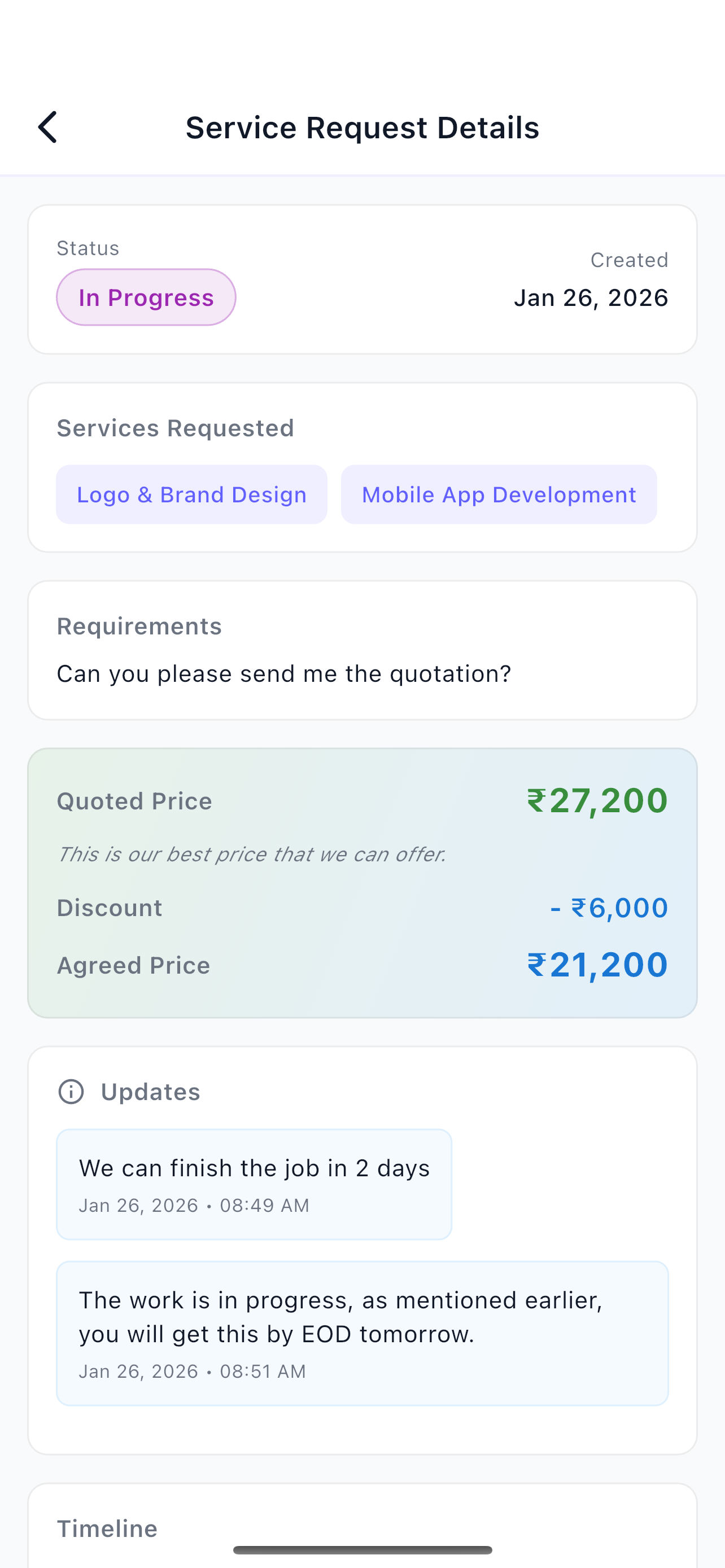725x1568 pixels.
Task: Expand the Timeline section
Action: [107, 1528]
